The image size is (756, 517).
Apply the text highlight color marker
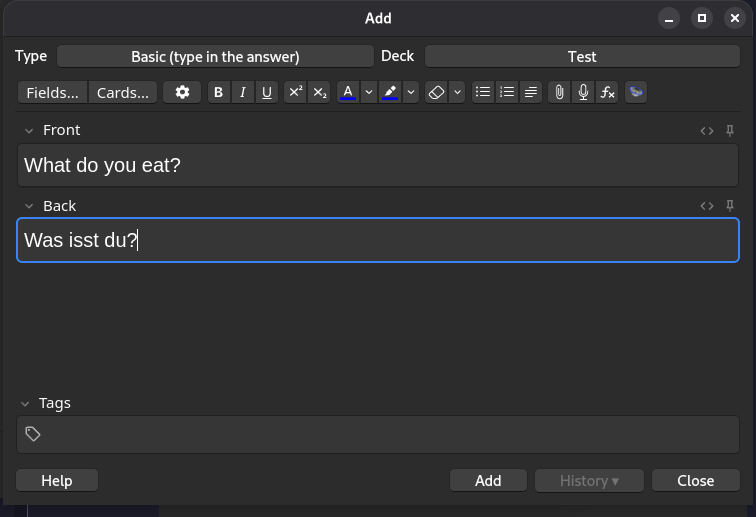point(390,92)
